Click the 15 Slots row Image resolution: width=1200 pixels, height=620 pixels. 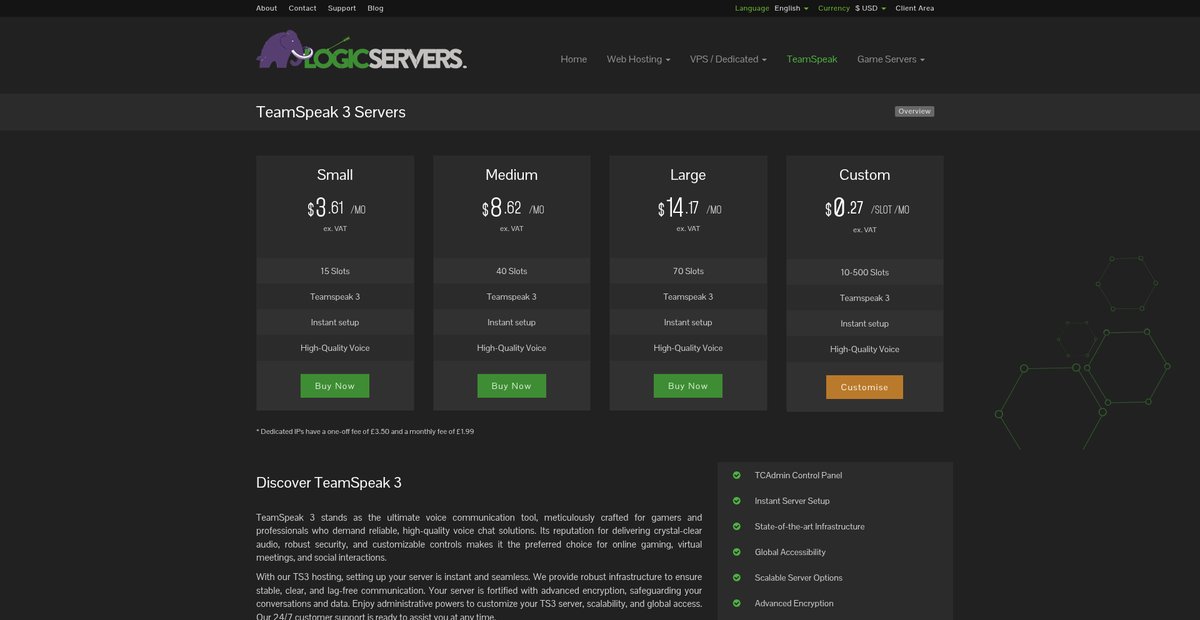click(x=335, y=271)
